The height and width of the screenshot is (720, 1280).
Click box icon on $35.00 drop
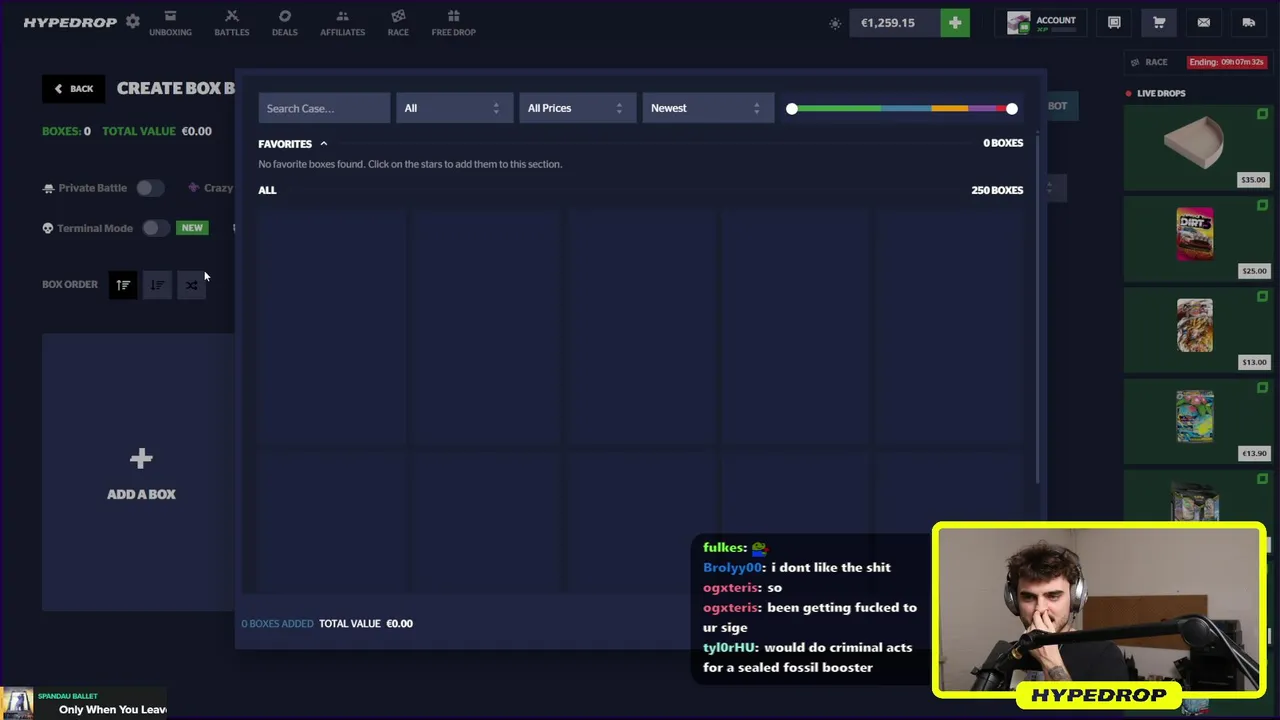tap(1262, 114)
